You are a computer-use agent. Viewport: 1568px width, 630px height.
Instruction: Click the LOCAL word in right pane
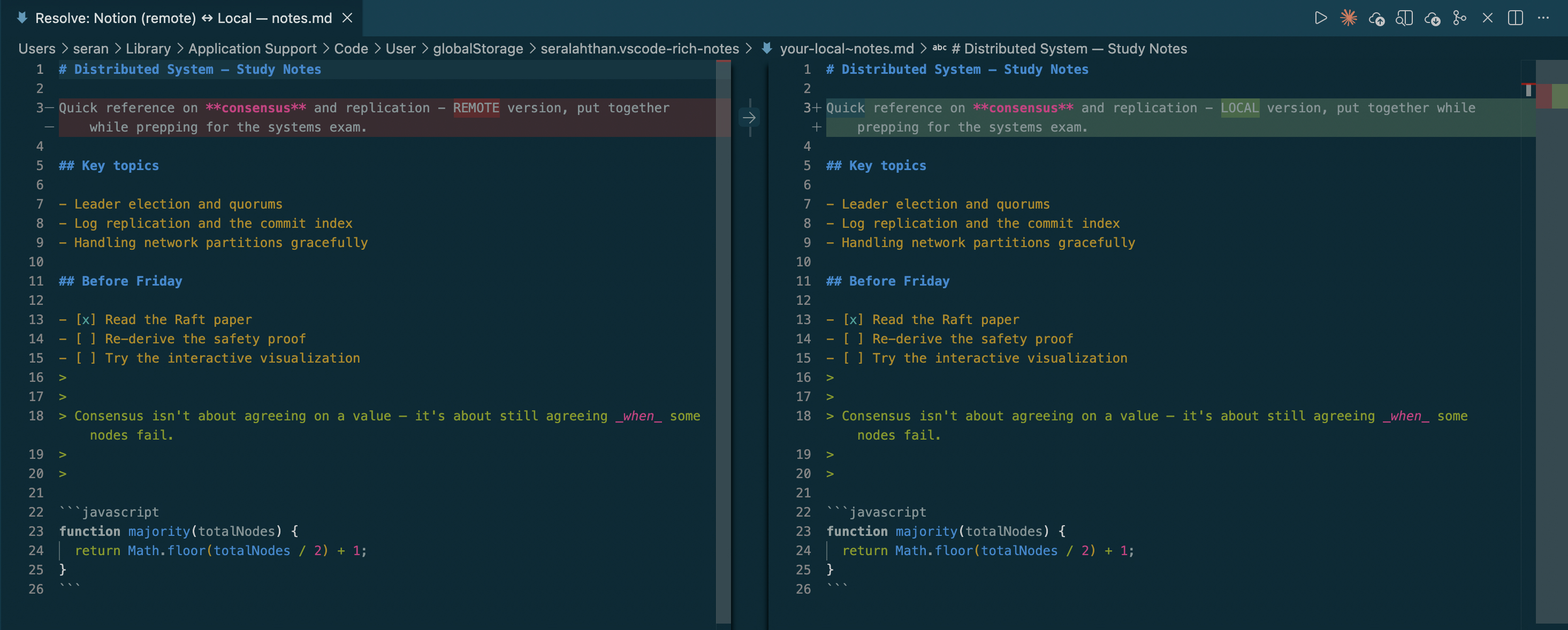pos(1239,107)
